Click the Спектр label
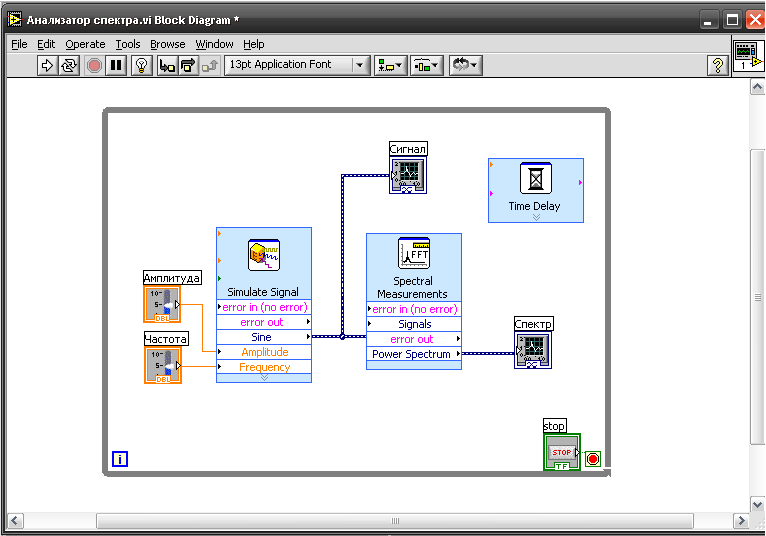 (533, 323)
